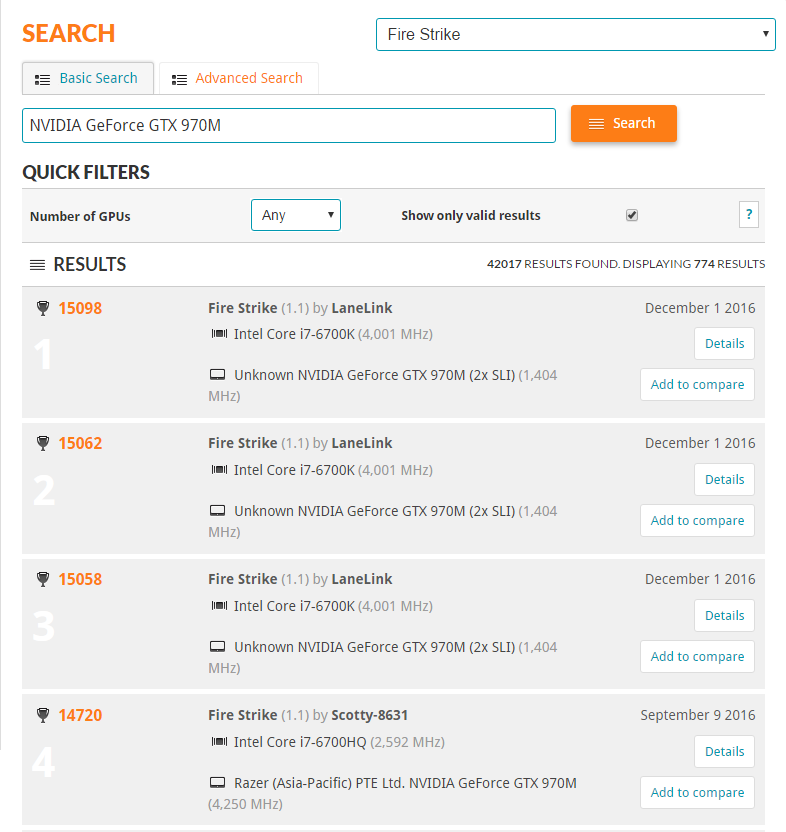Click the trophy icon beside score 15098
Image resolution: width=786 pixels, height=832 pixels.
click(x=42, y=308)
